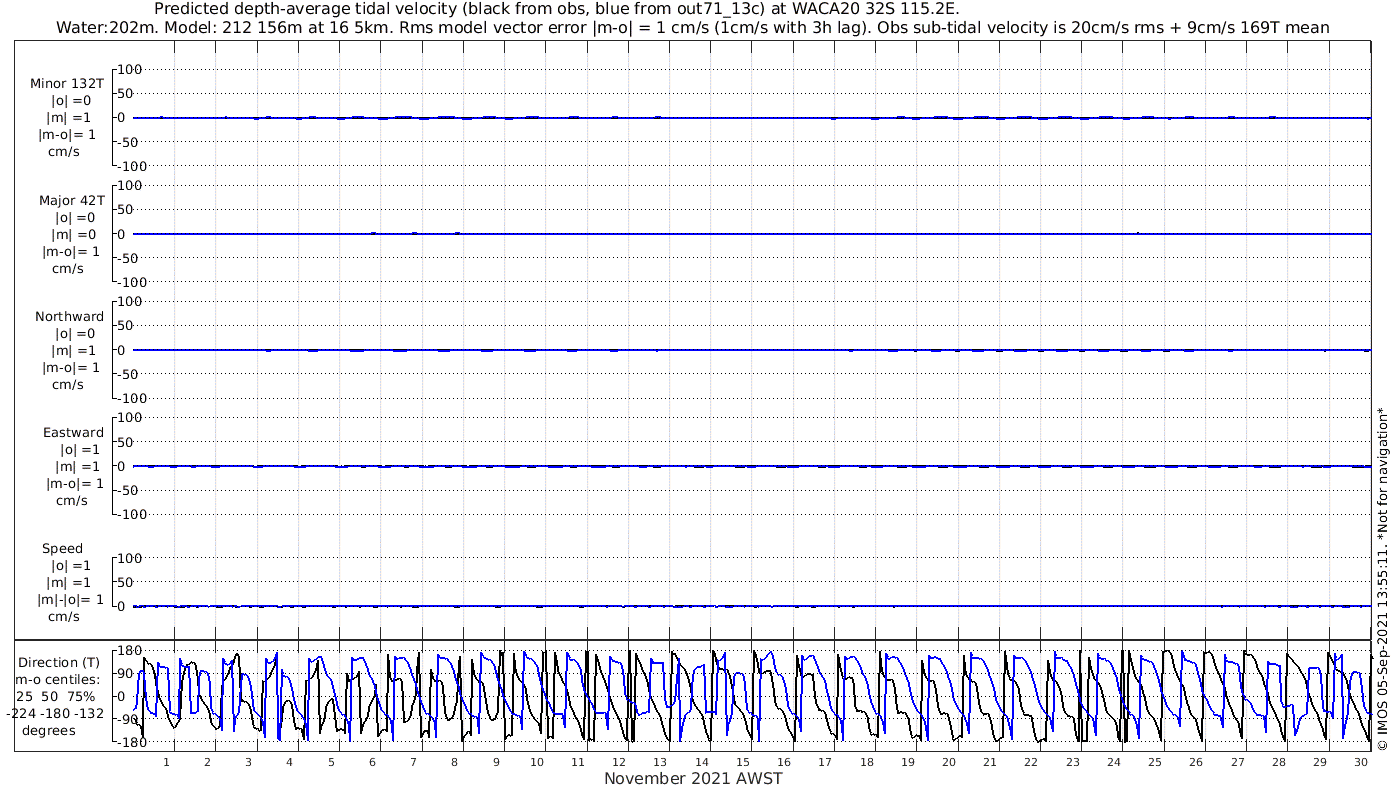Click the "Speed" panel label
This screenshot has height=800, width=1400.
pos(62,548)
